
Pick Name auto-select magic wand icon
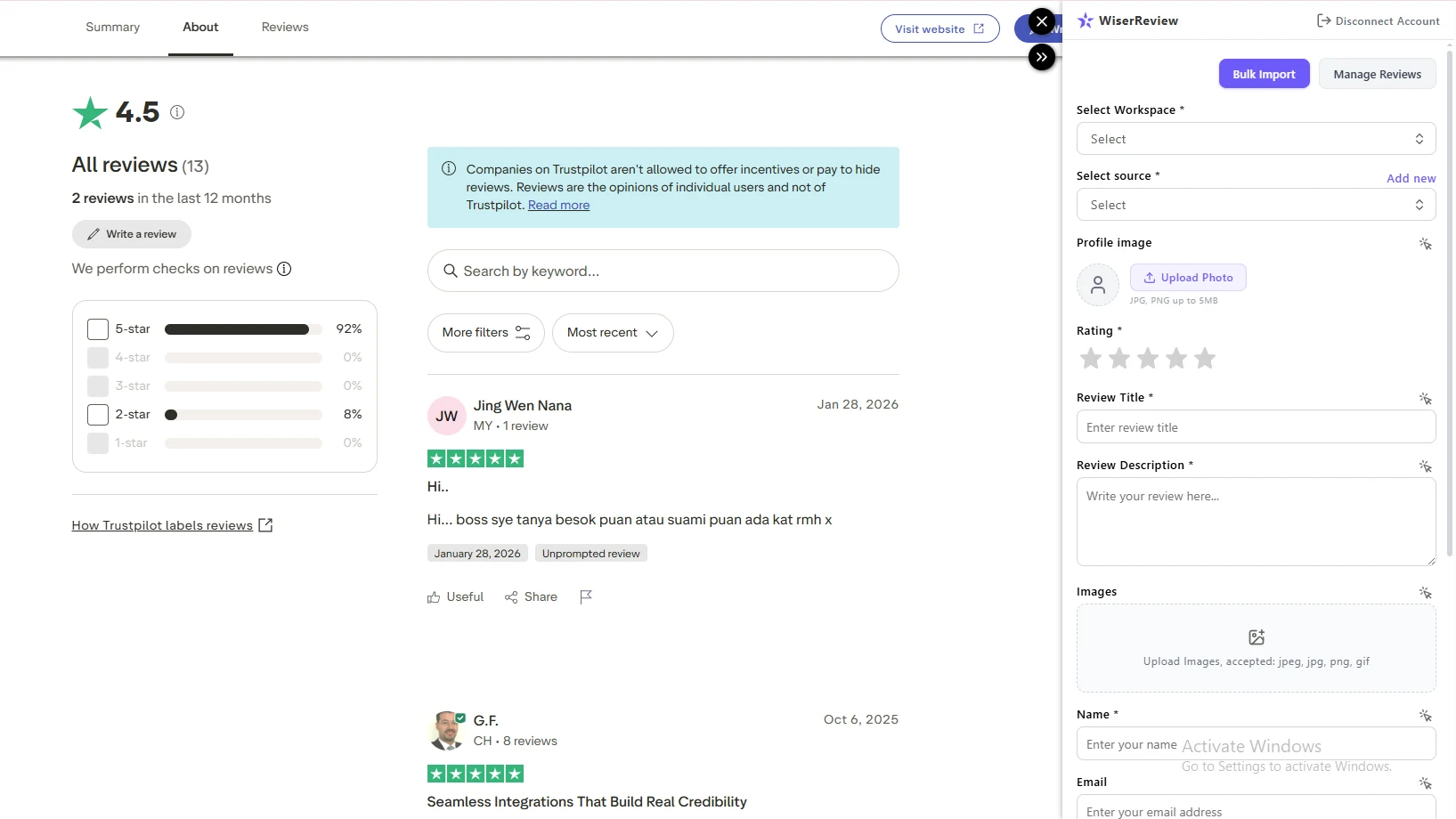point(1425,715)
